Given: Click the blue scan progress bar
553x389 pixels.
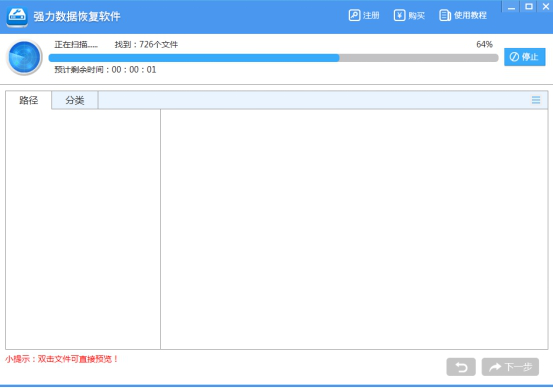Looking at the screenshot, I should (x=273, y=58).
